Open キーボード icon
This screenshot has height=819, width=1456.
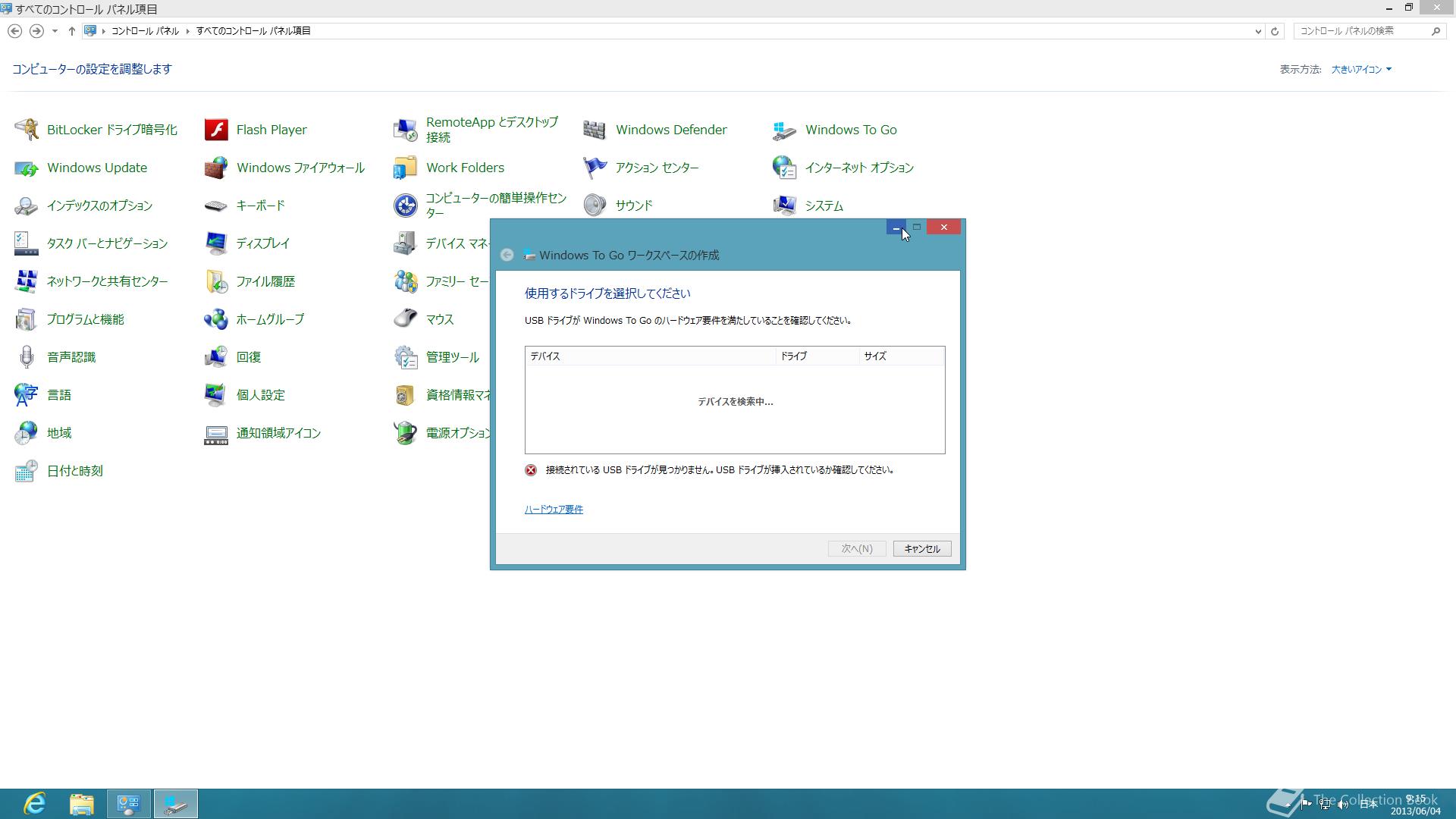[216, 206]
